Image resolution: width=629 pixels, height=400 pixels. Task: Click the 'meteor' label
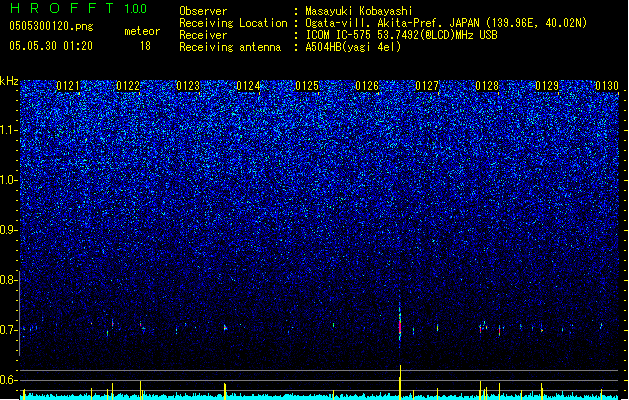tap(142, 31)
